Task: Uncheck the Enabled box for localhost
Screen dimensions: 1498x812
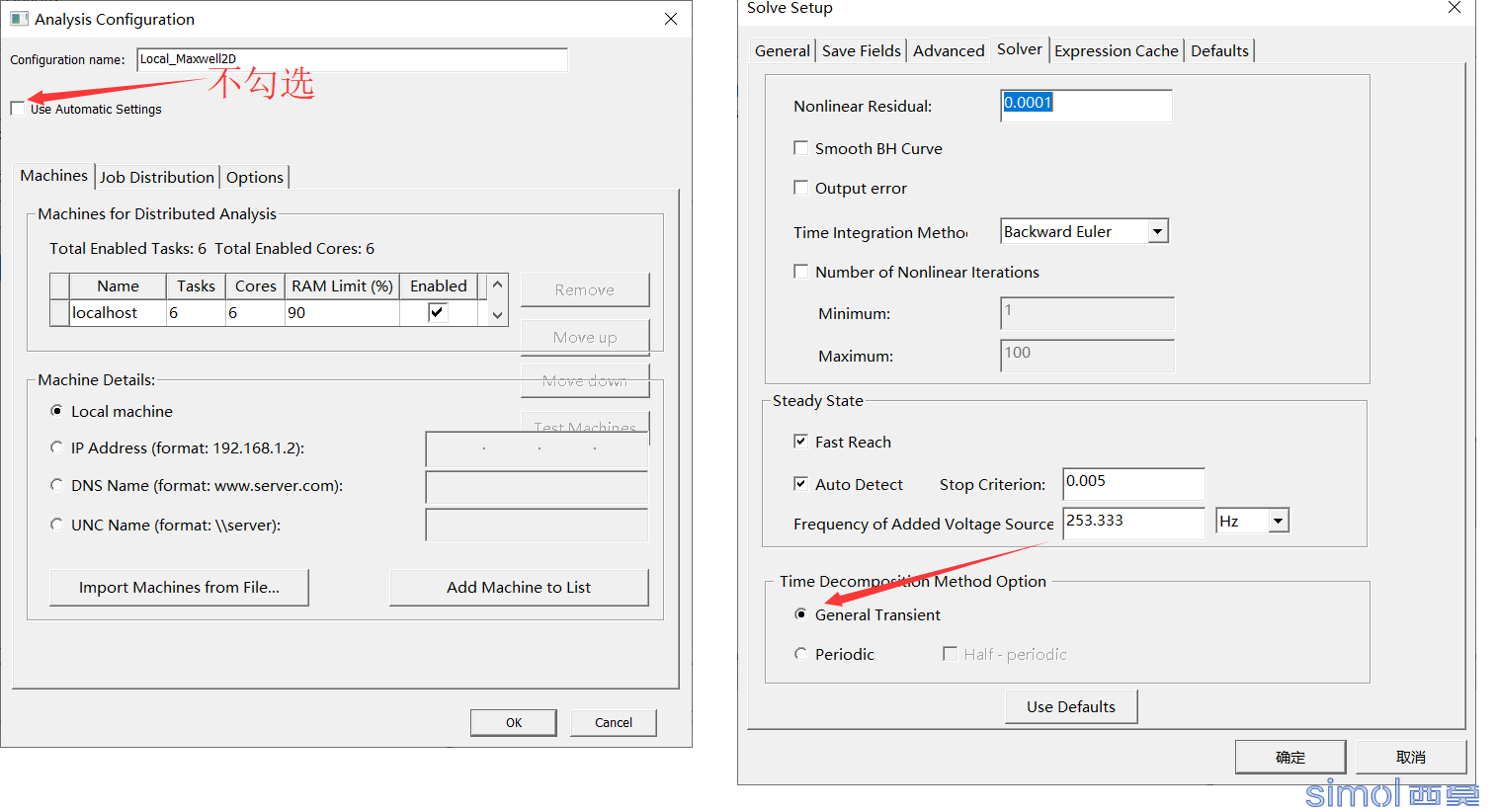Action: [x=438, y=312]
